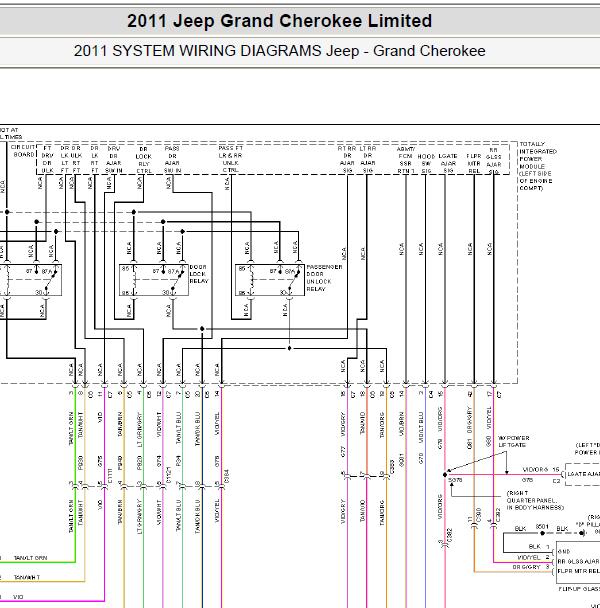Click the "DRV DR AJAR SW IN" pin label
Image resolution: width=600 pixels, height=608 pixels.
(x=114, y=160)
